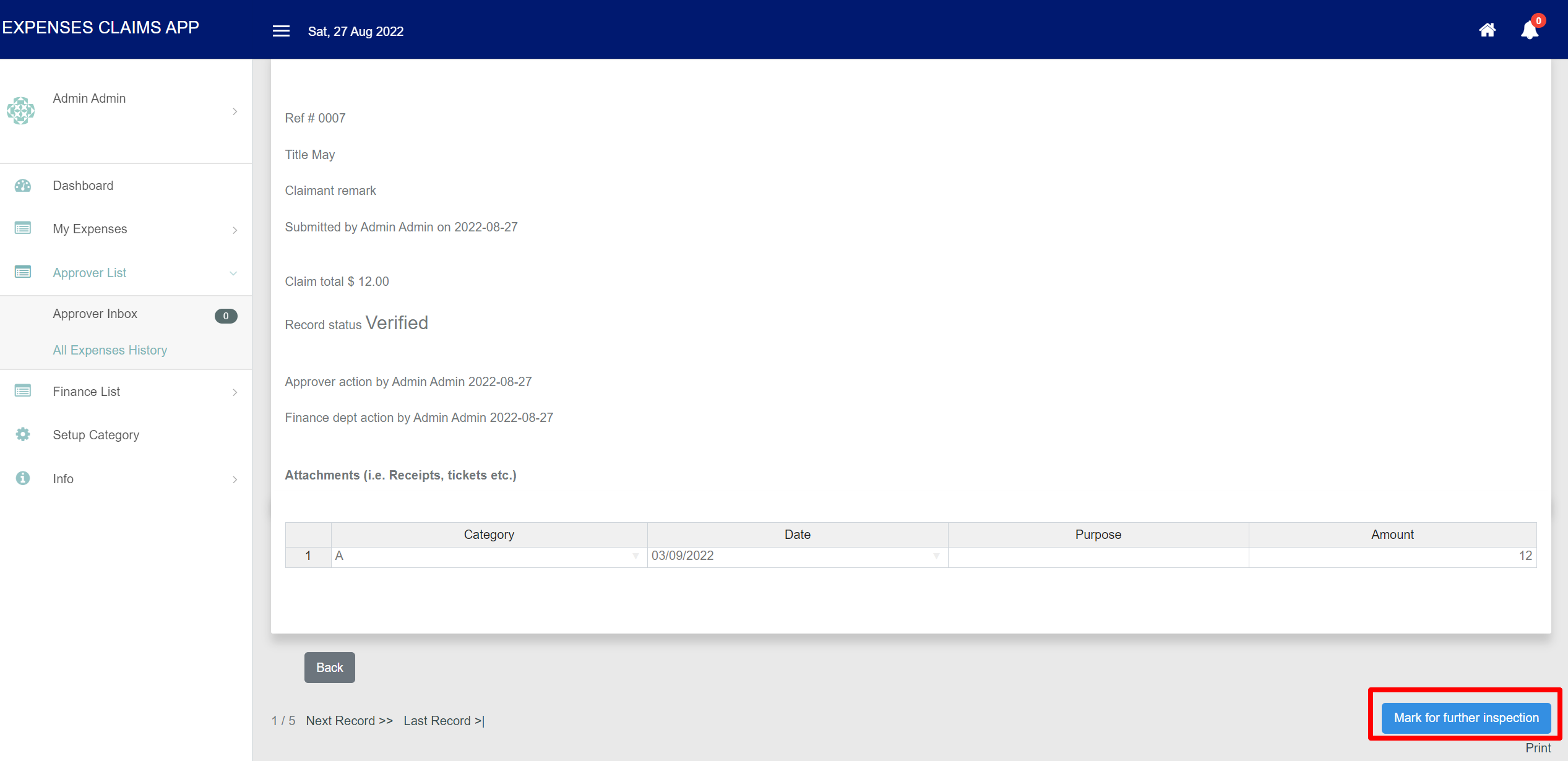The image size is (1568, 761).
Task: Open notifications bell icon
Action: pyautogui.click(x=1529, y=30)
